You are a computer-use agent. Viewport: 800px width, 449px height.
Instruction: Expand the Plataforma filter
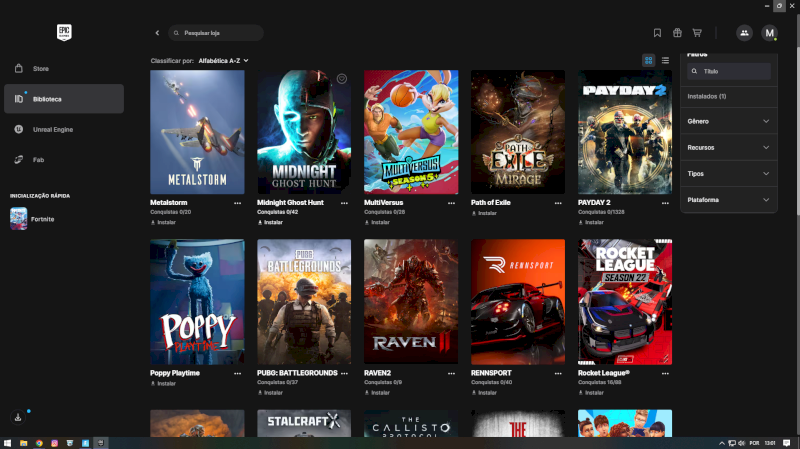729,200
